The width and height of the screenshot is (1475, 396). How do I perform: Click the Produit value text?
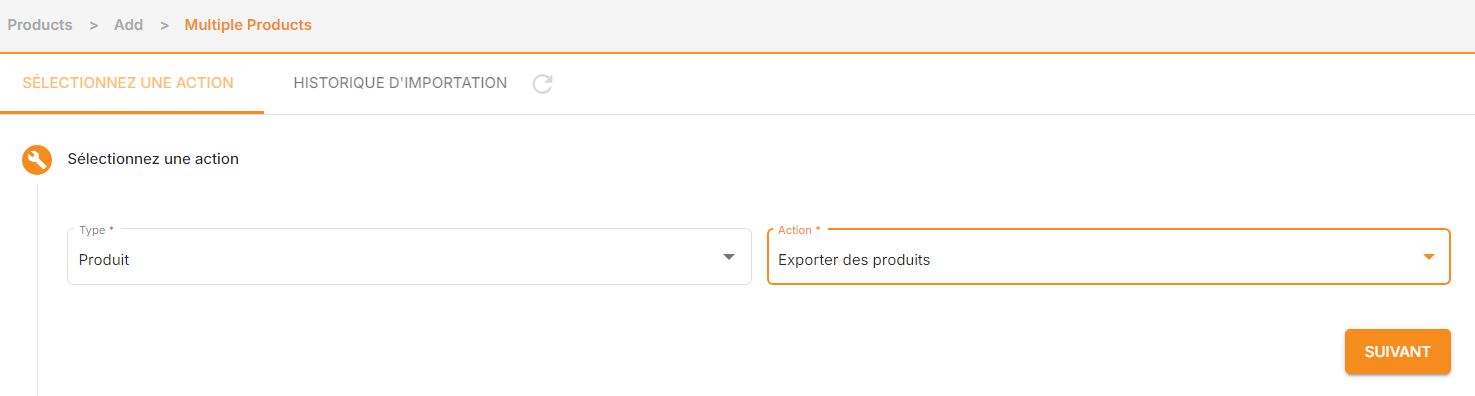click(104, 260)
